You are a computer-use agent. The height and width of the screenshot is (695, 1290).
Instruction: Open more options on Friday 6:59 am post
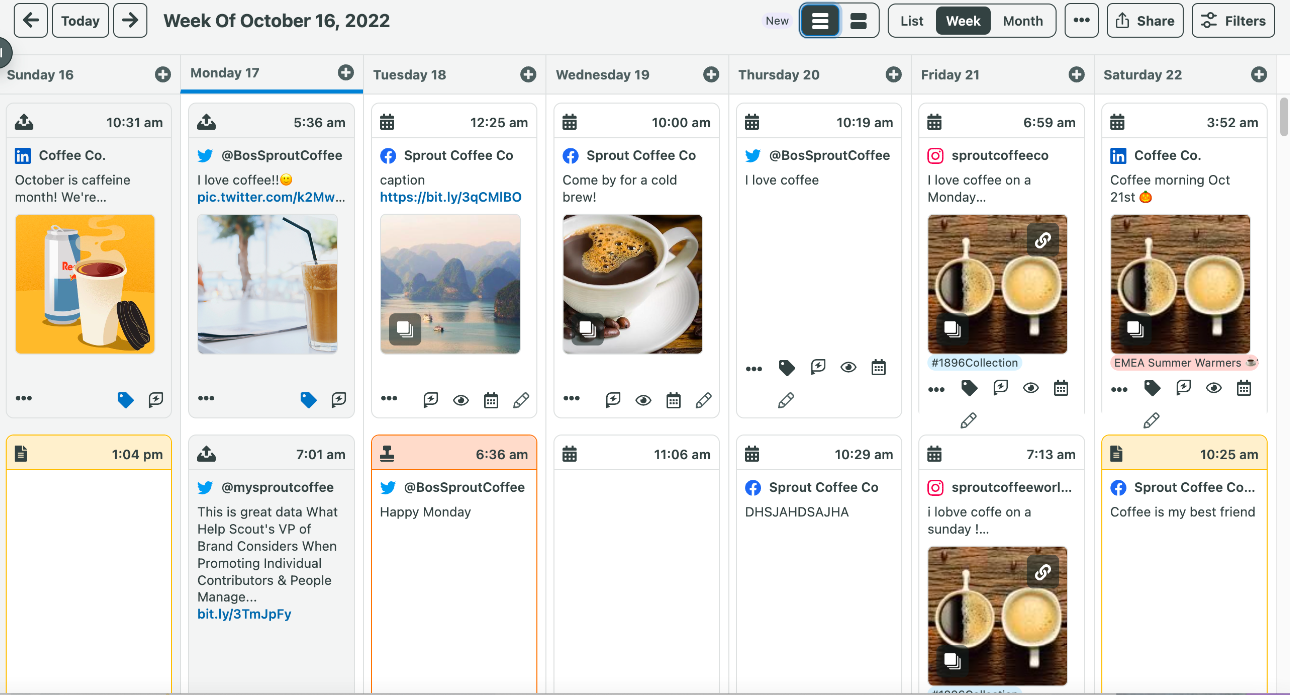click(936, 389)
